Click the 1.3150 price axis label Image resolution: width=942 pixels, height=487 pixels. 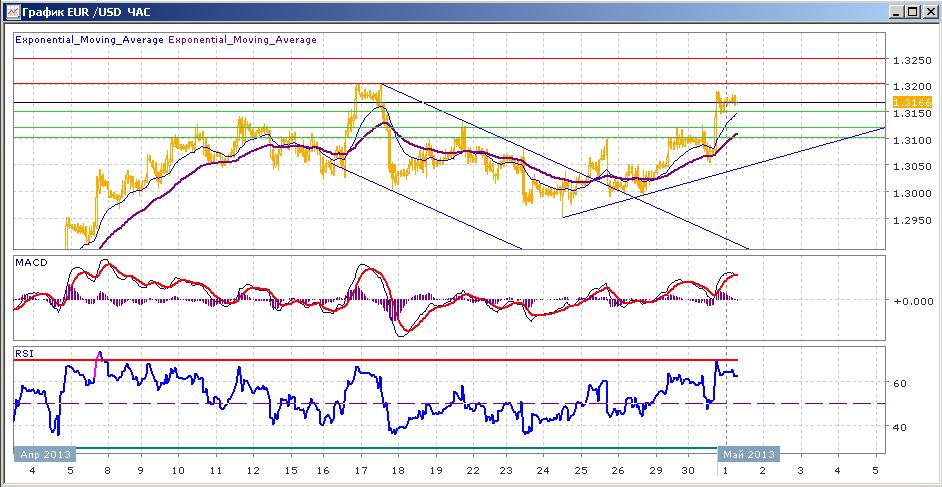point(913,113)
